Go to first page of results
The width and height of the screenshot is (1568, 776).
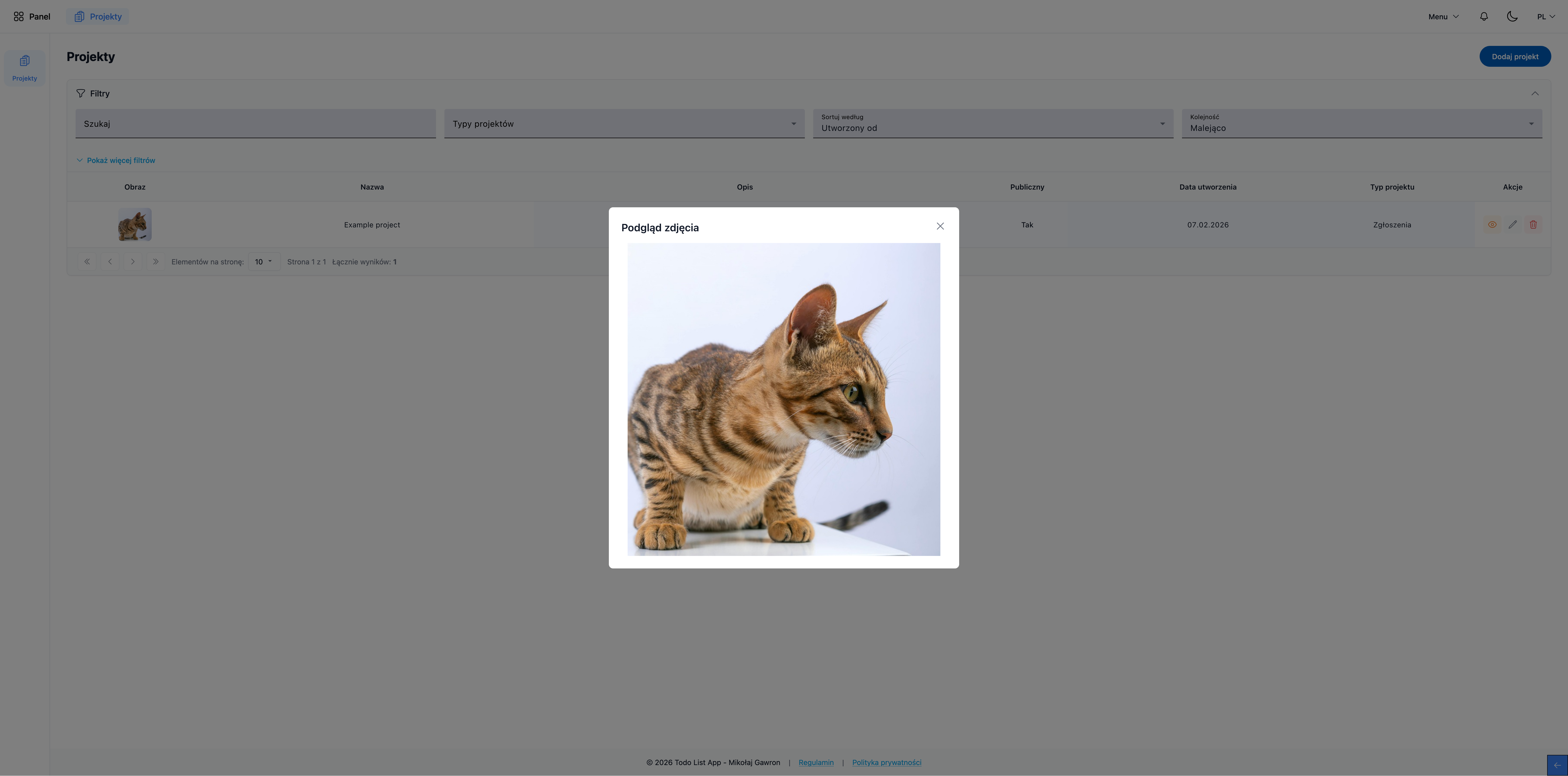coord(87,261)
